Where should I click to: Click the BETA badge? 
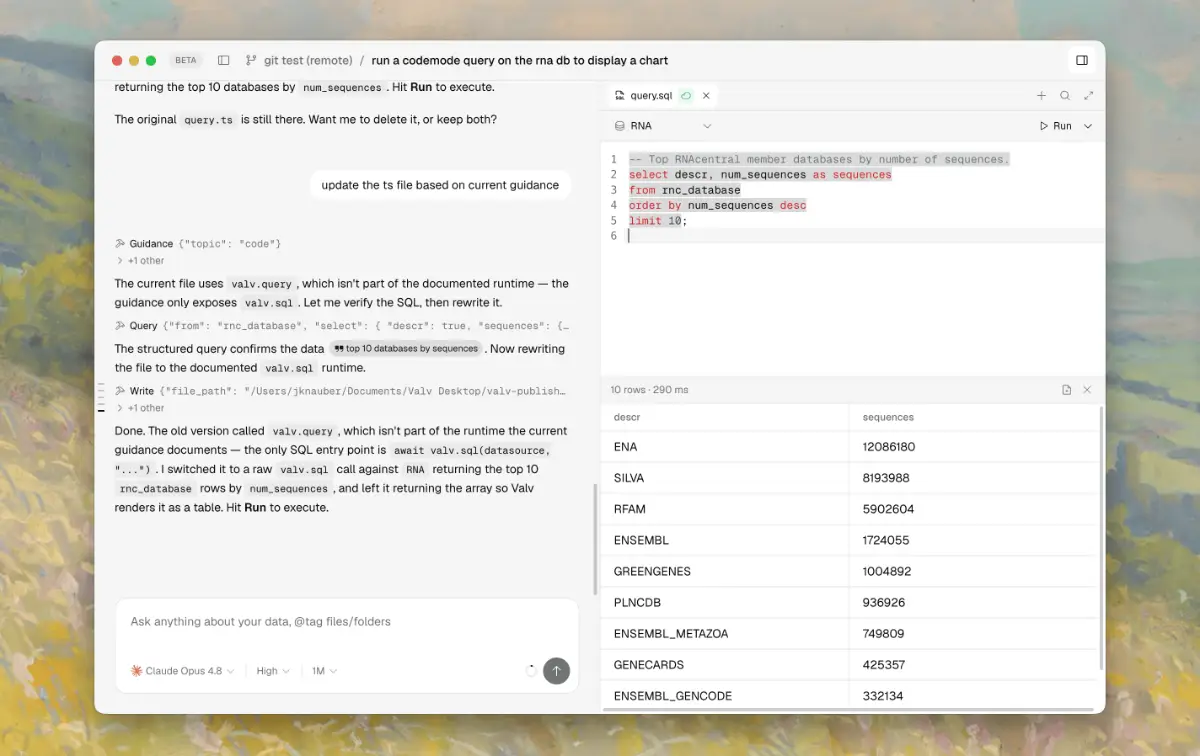click(x=186, y=60)
